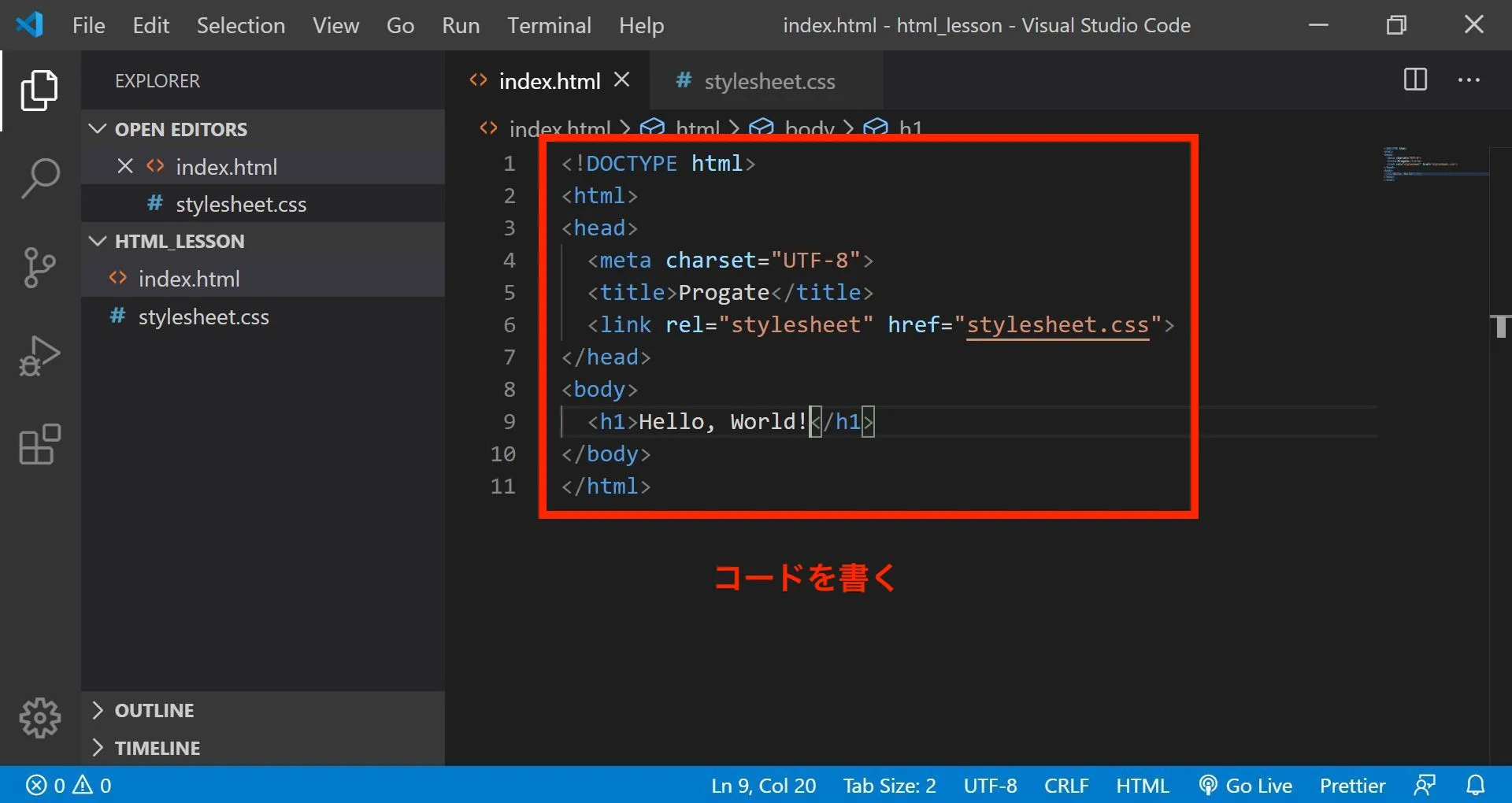The height and width of the screenshot is (803, 1512).
Task: Open the Source Control icon
Action: [39, 268]
